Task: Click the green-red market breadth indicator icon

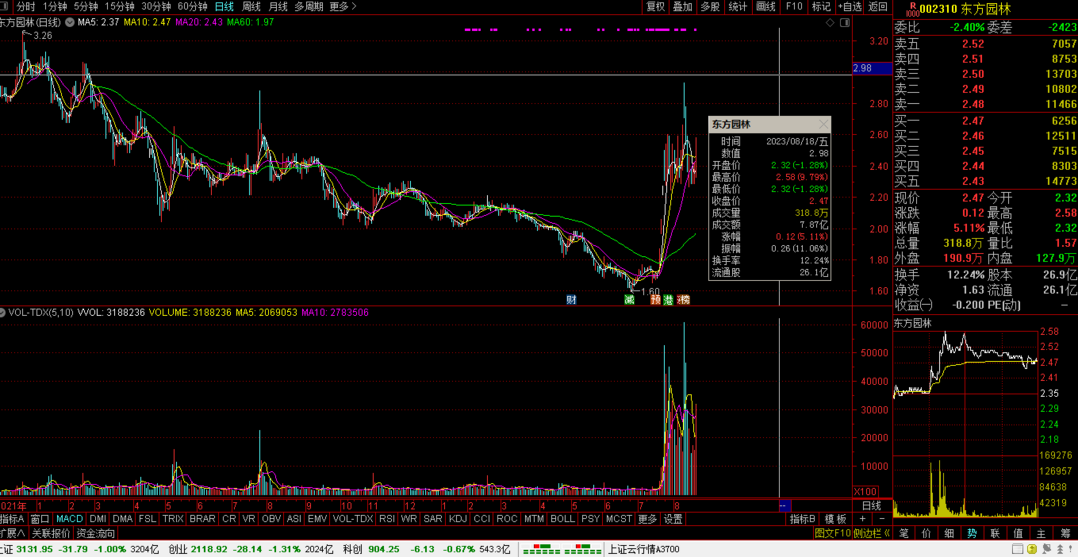Action: tap(560, 549)
